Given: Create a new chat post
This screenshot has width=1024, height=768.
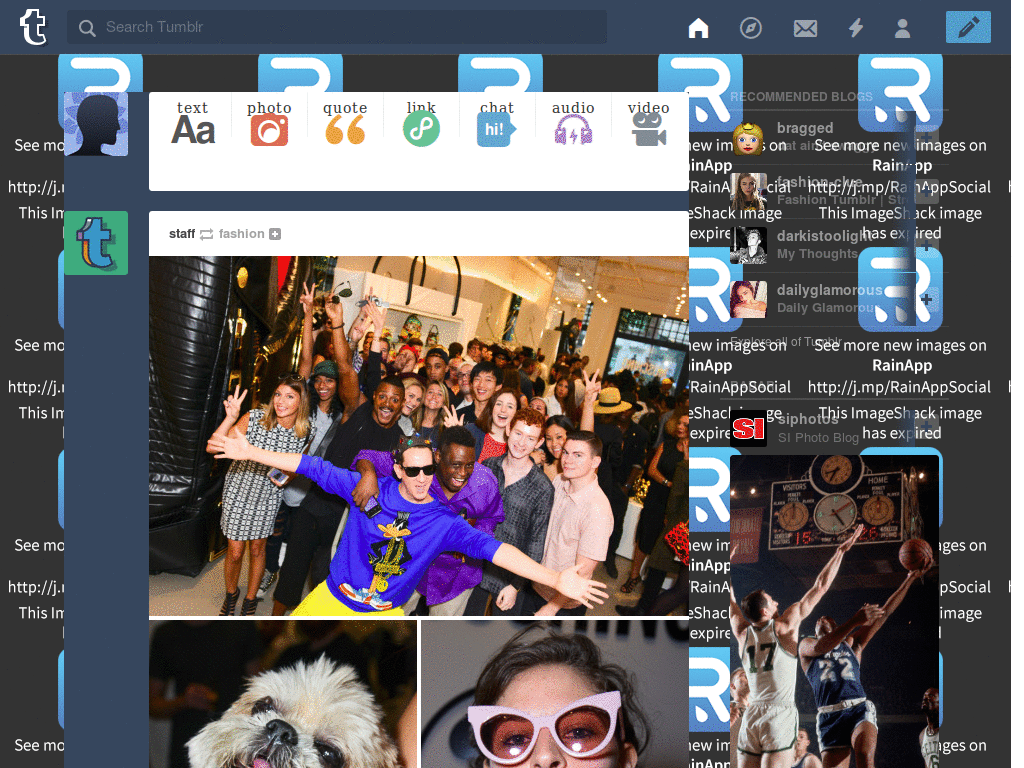Looking at the screenshot, I should pos(497,123).
